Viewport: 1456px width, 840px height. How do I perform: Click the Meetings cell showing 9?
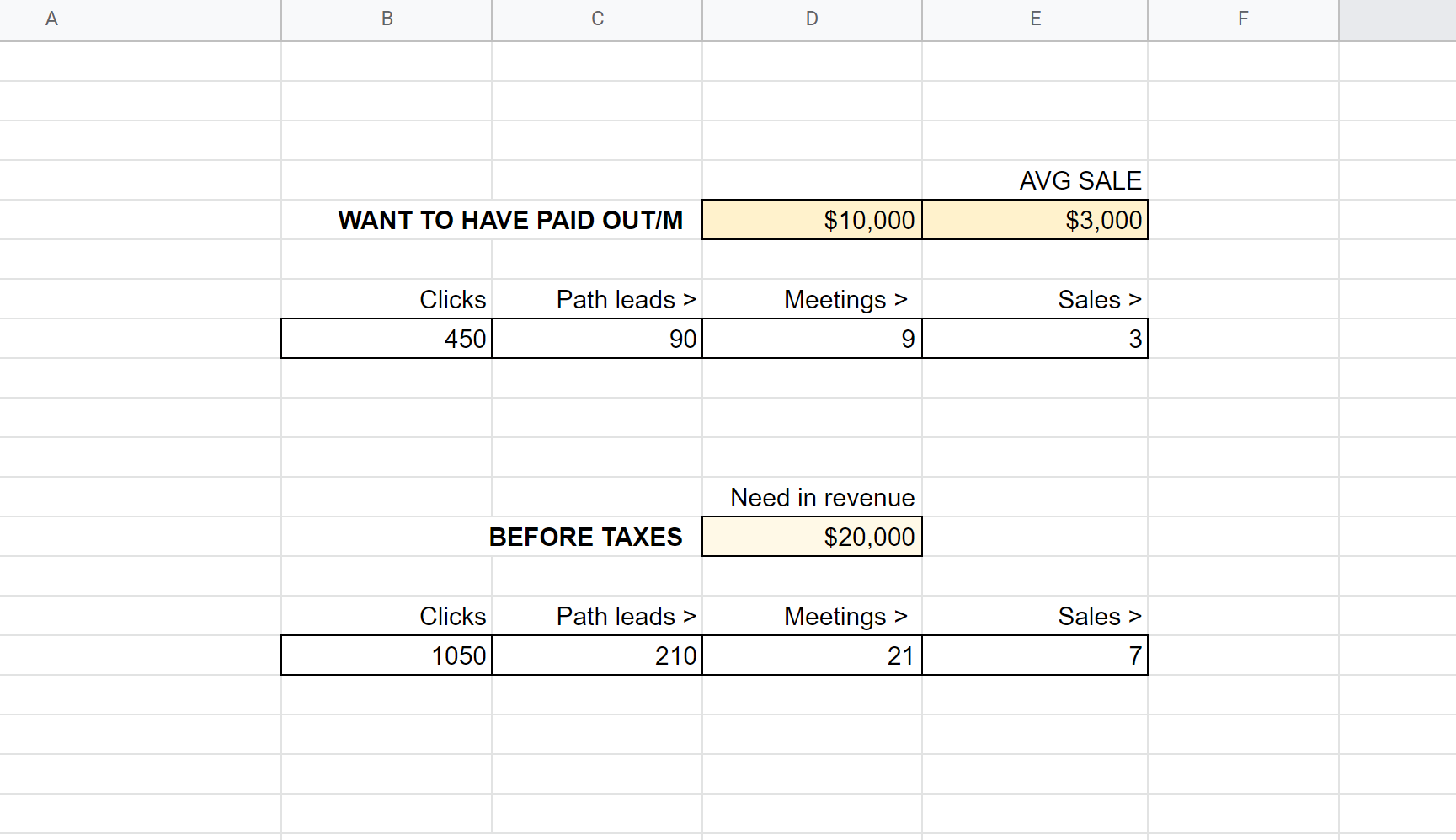click(812, 339)
